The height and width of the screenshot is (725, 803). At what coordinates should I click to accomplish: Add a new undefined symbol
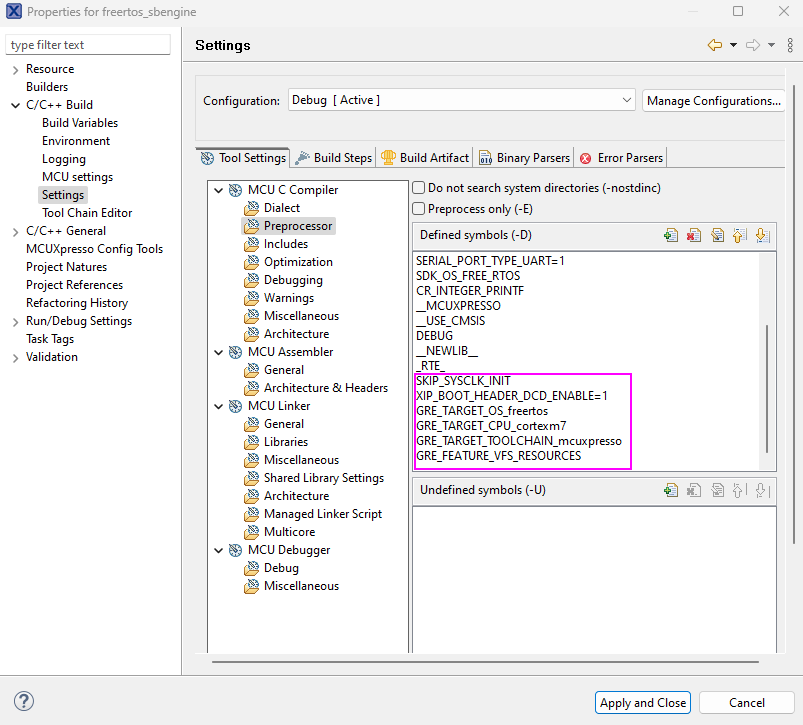[x=671, y=490]
